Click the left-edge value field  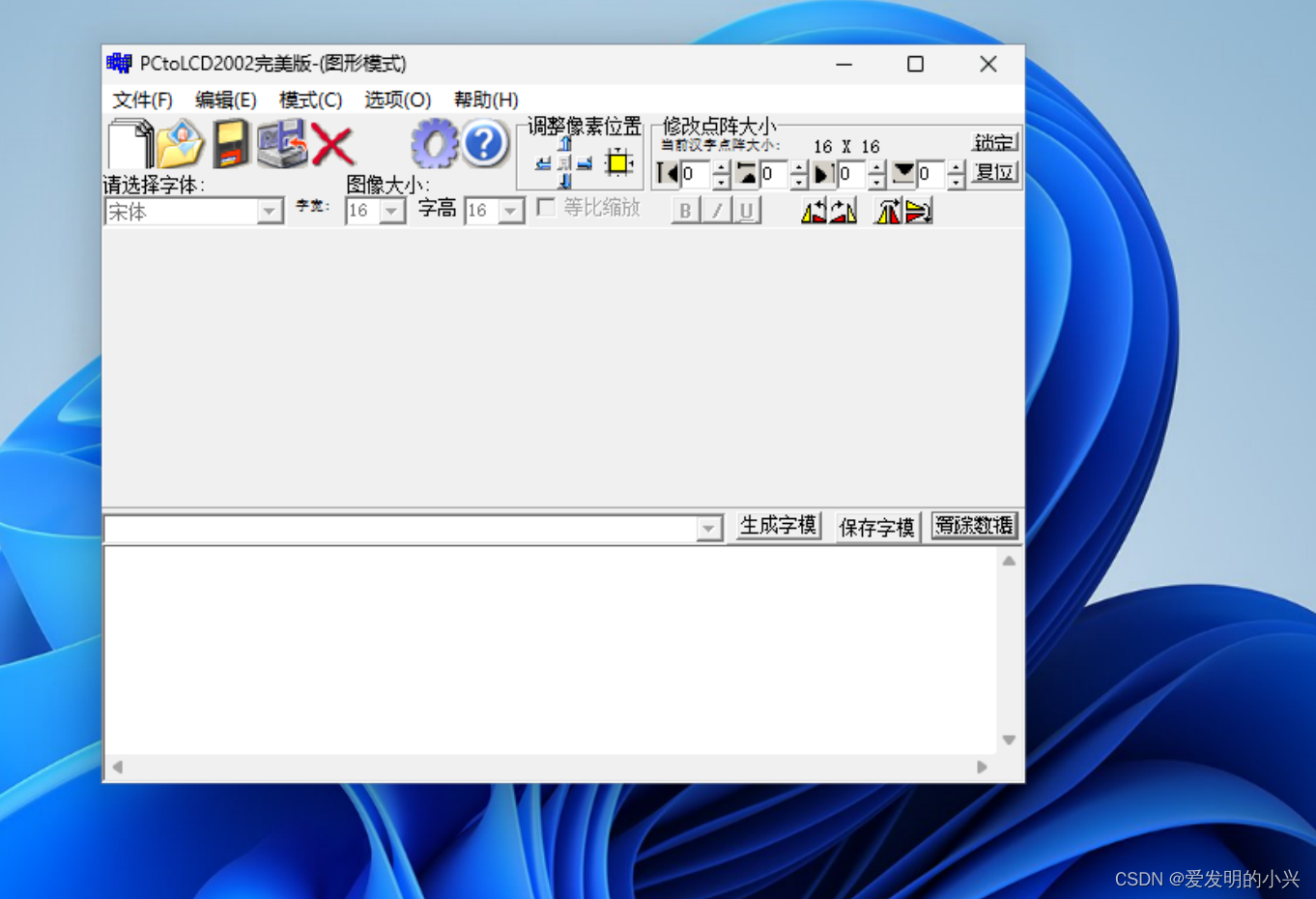697,174
